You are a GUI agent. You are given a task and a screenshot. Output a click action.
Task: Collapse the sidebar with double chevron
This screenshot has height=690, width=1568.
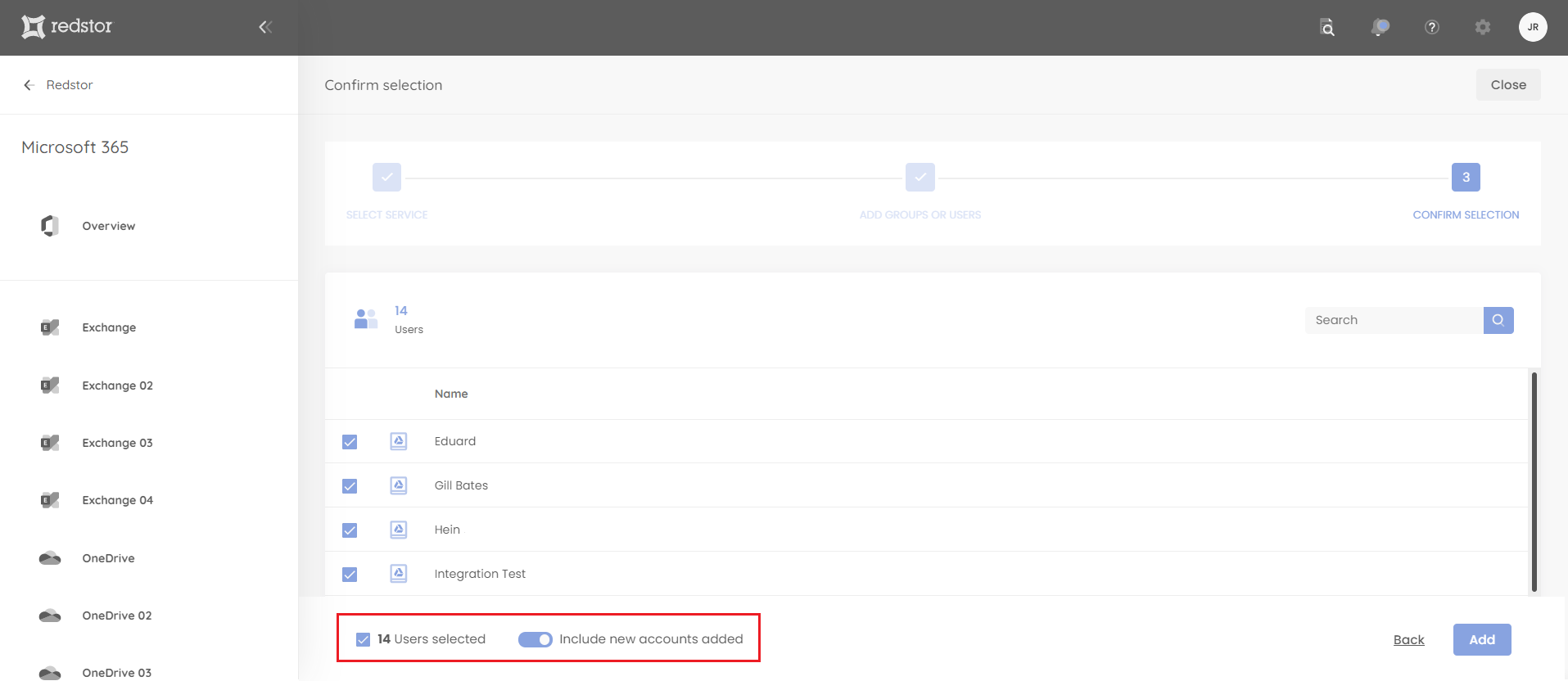(265, 27)
